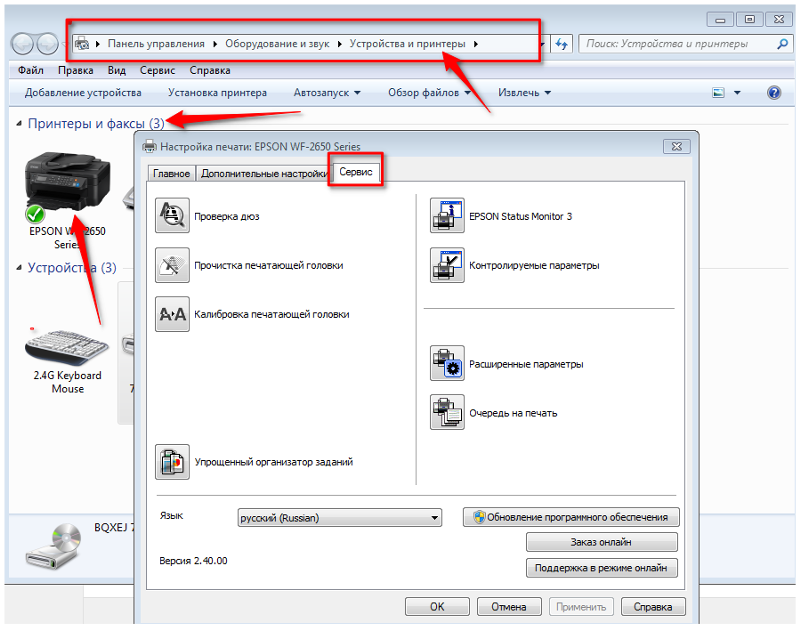Click Установка принтера in the toolbar
The width and height of the screenshot is (800, 628).
[x=217, y=93]
